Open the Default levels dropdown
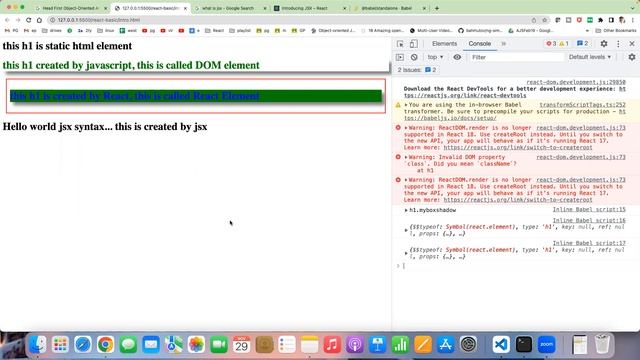Image resolution: width=640 pixels, height=360 pixels. coord(590,57)
